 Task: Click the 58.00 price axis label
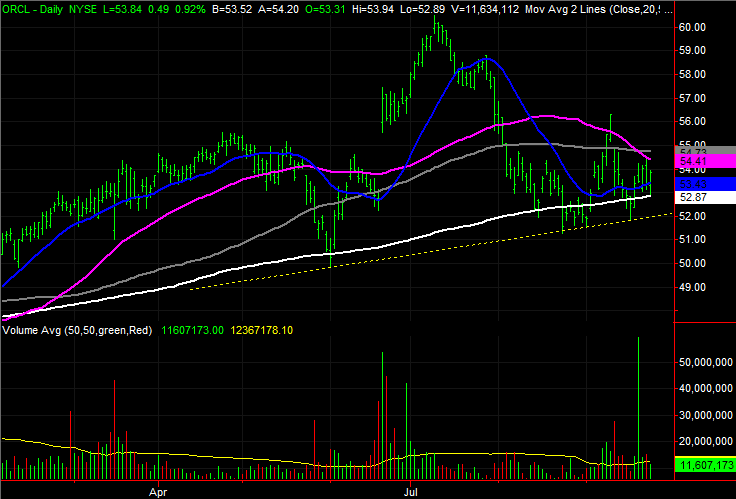[692, 75]
